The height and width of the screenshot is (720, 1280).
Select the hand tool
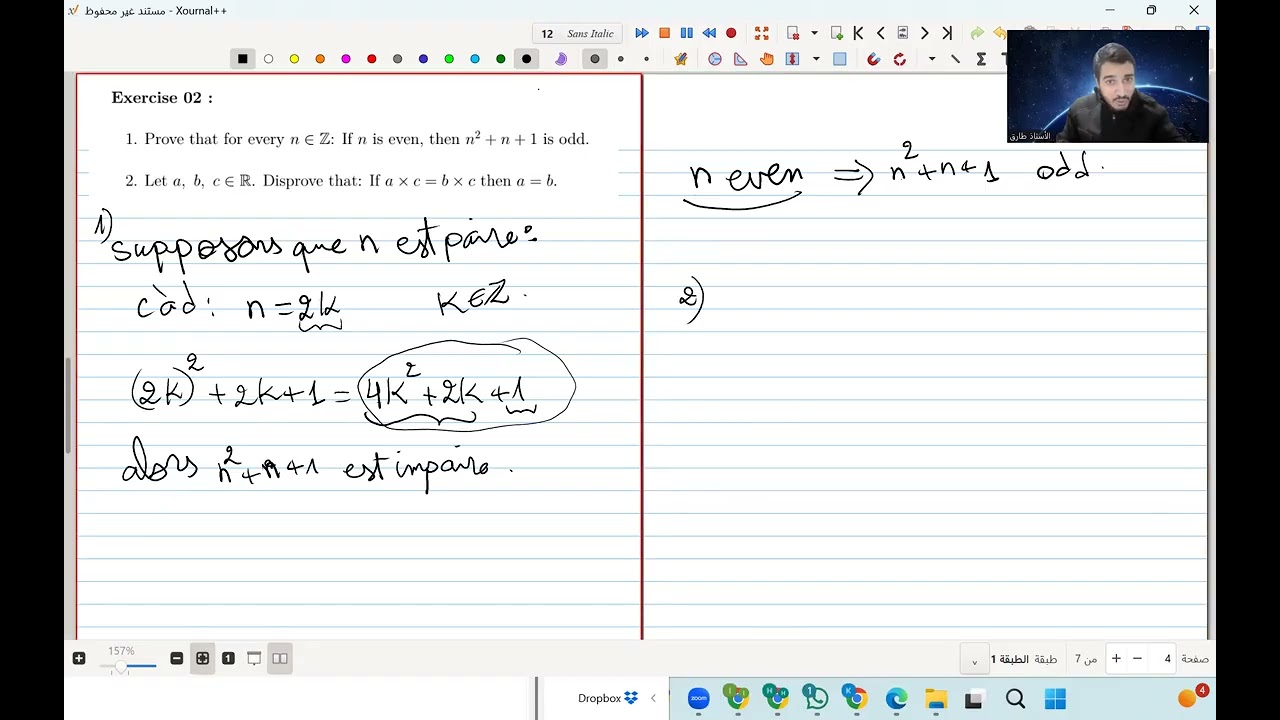point(767,59)
